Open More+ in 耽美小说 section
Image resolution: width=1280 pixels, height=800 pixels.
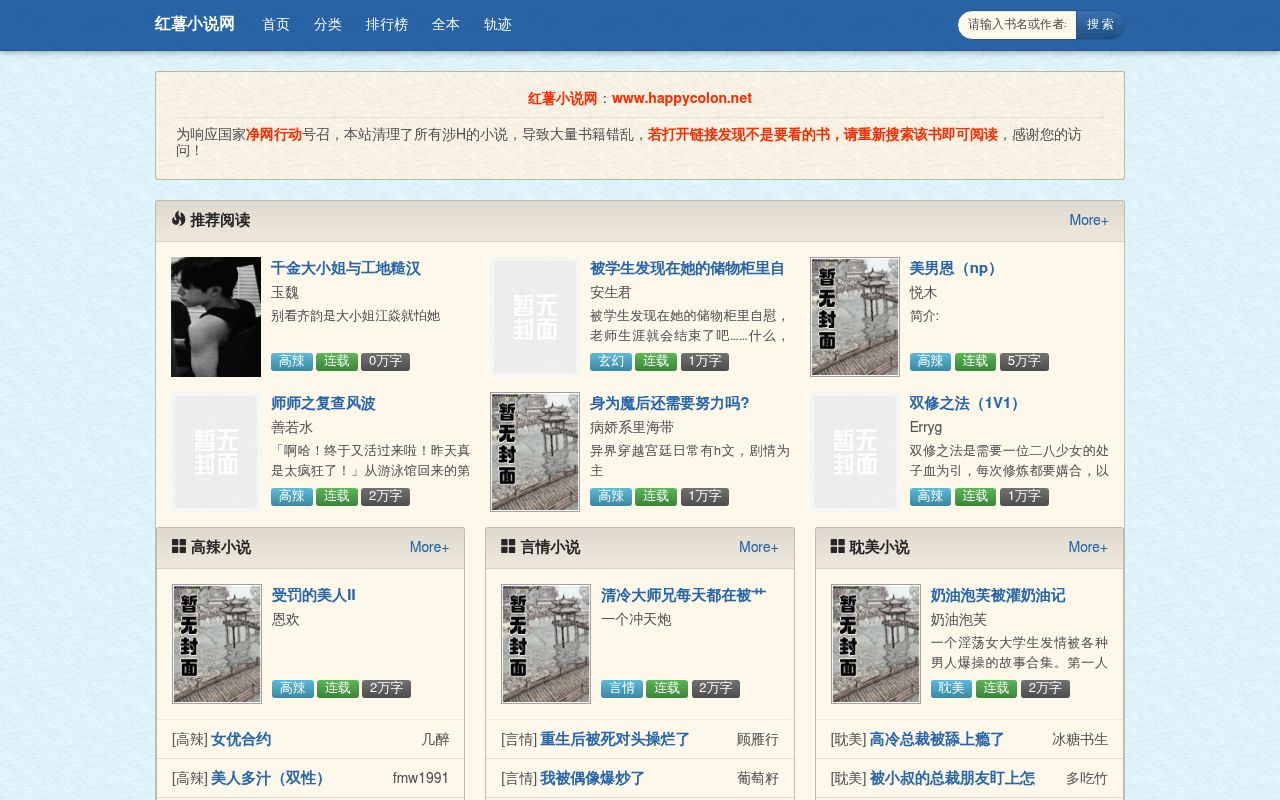point(1088,547)
